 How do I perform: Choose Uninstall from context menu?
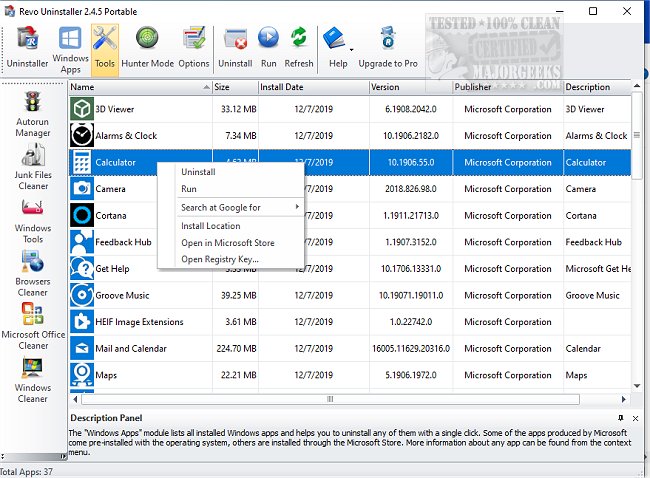198,172
